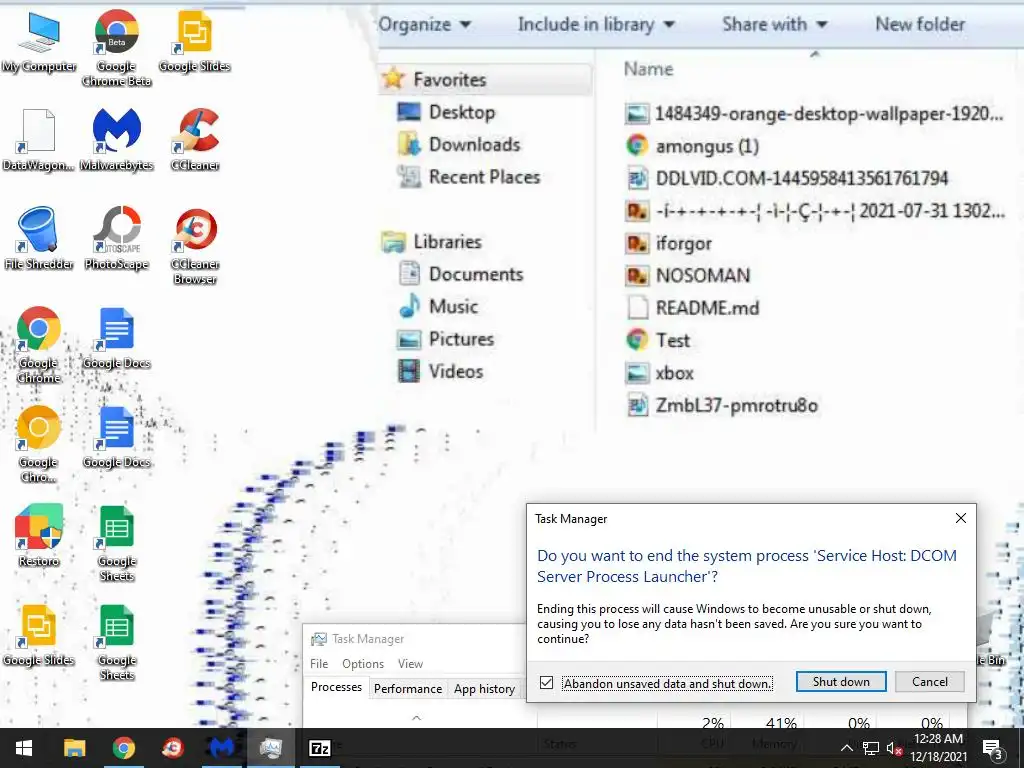Open Recent Places in Favorites
This screenshot has height=768, width=1024.
[469, 177]
